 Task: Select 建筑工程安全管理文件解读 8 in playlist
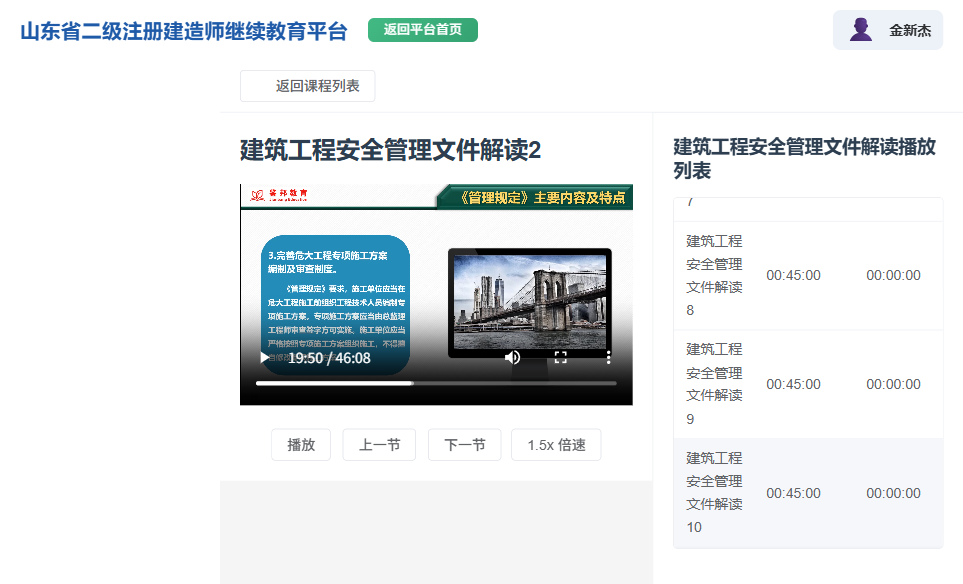pyautogui.click(x=808, y=276)
